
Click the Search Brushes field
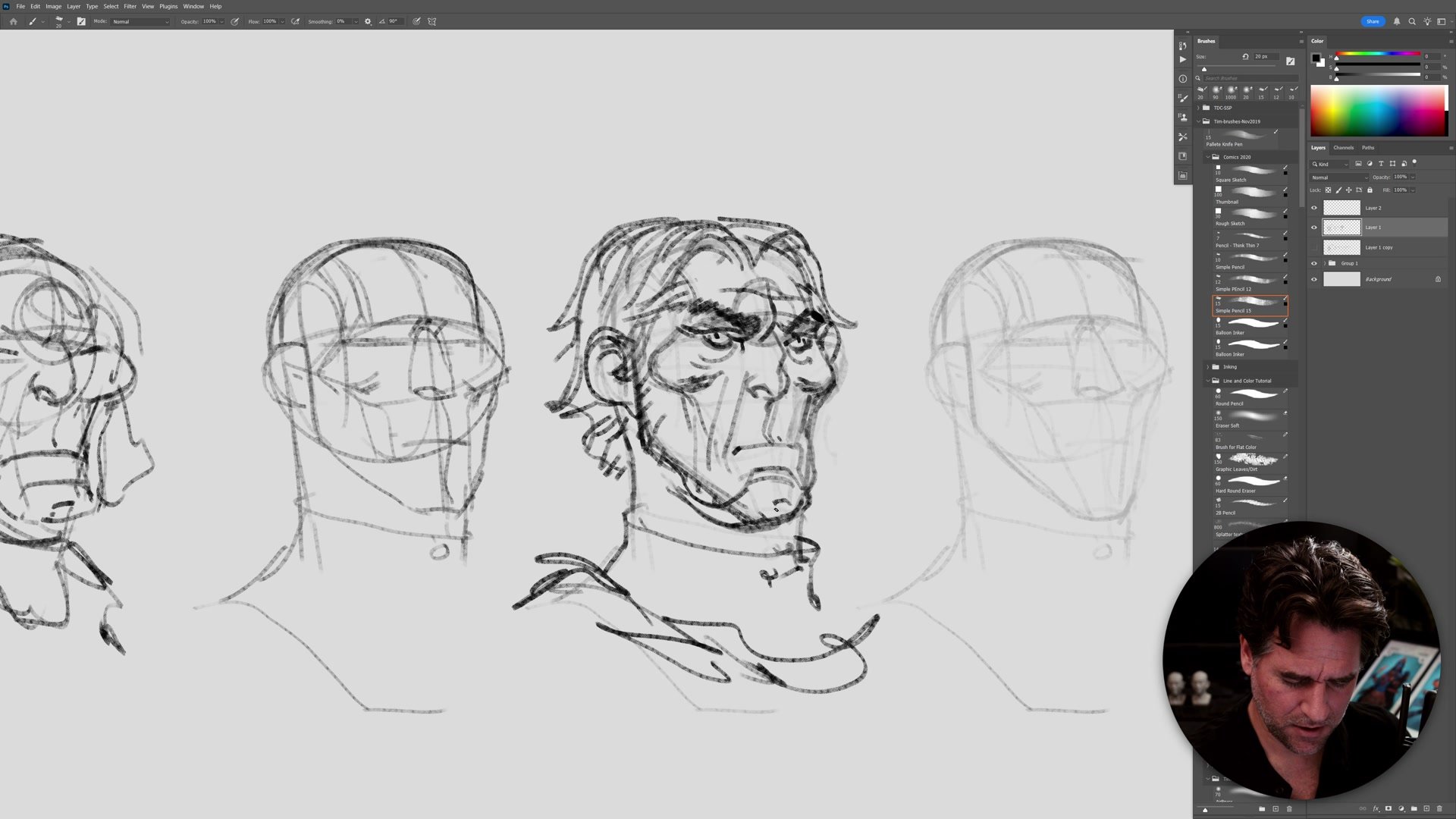click(x=1250, y=78)
